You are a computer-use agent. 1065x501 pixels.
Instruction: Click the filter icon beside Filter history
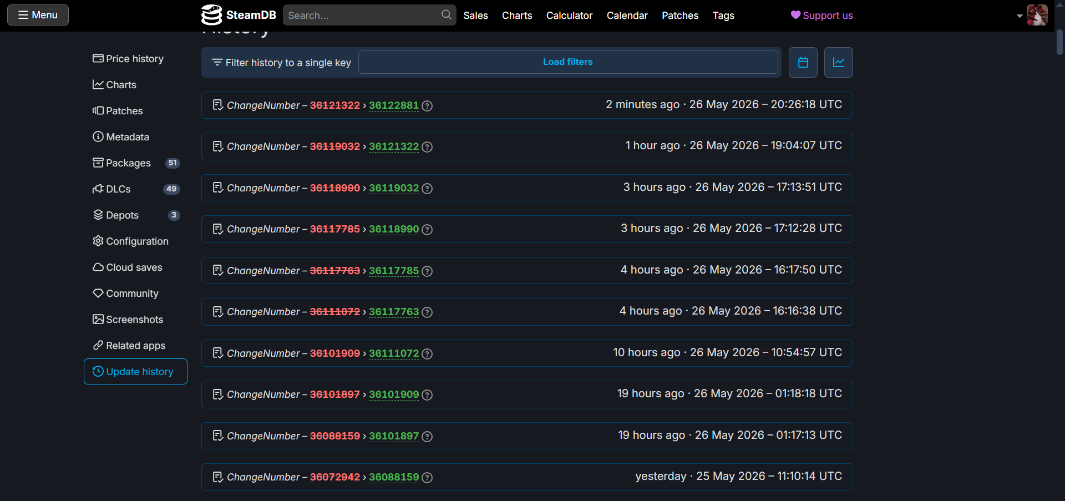[217, 62]
